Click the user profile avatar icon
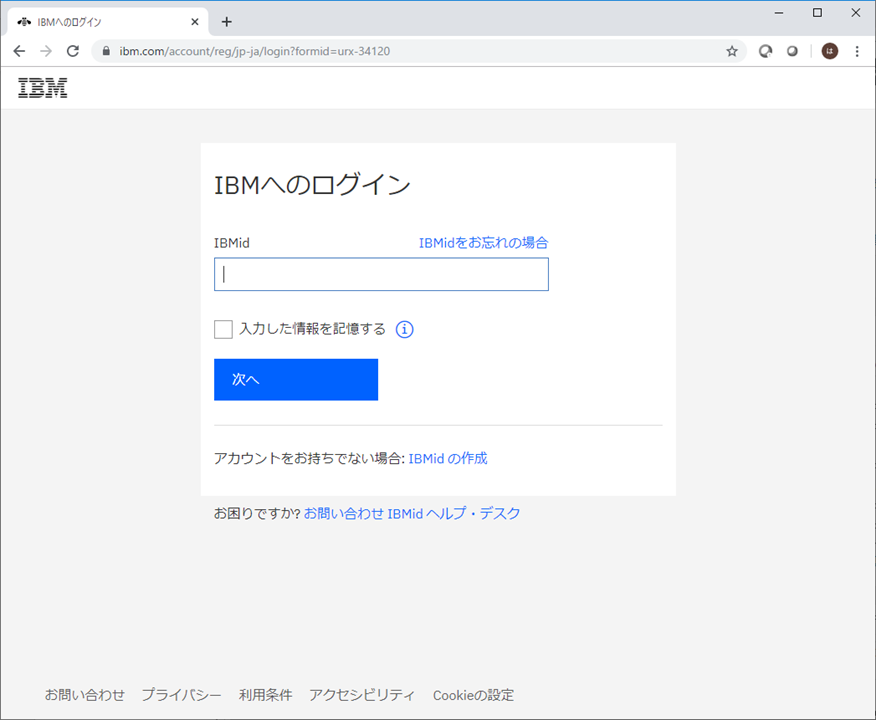This screenshot has height=720, width=876. pos(829,51)
